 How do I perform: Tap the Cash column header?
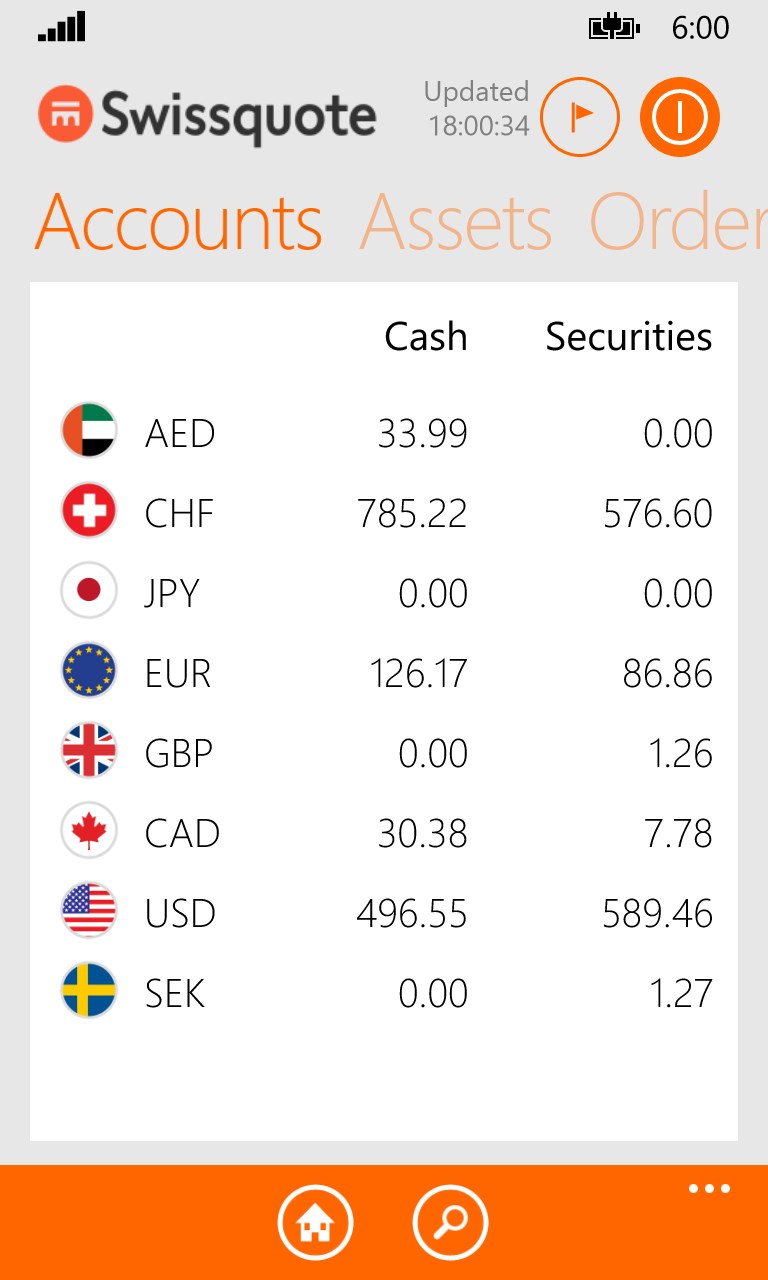tap(425, 337)
